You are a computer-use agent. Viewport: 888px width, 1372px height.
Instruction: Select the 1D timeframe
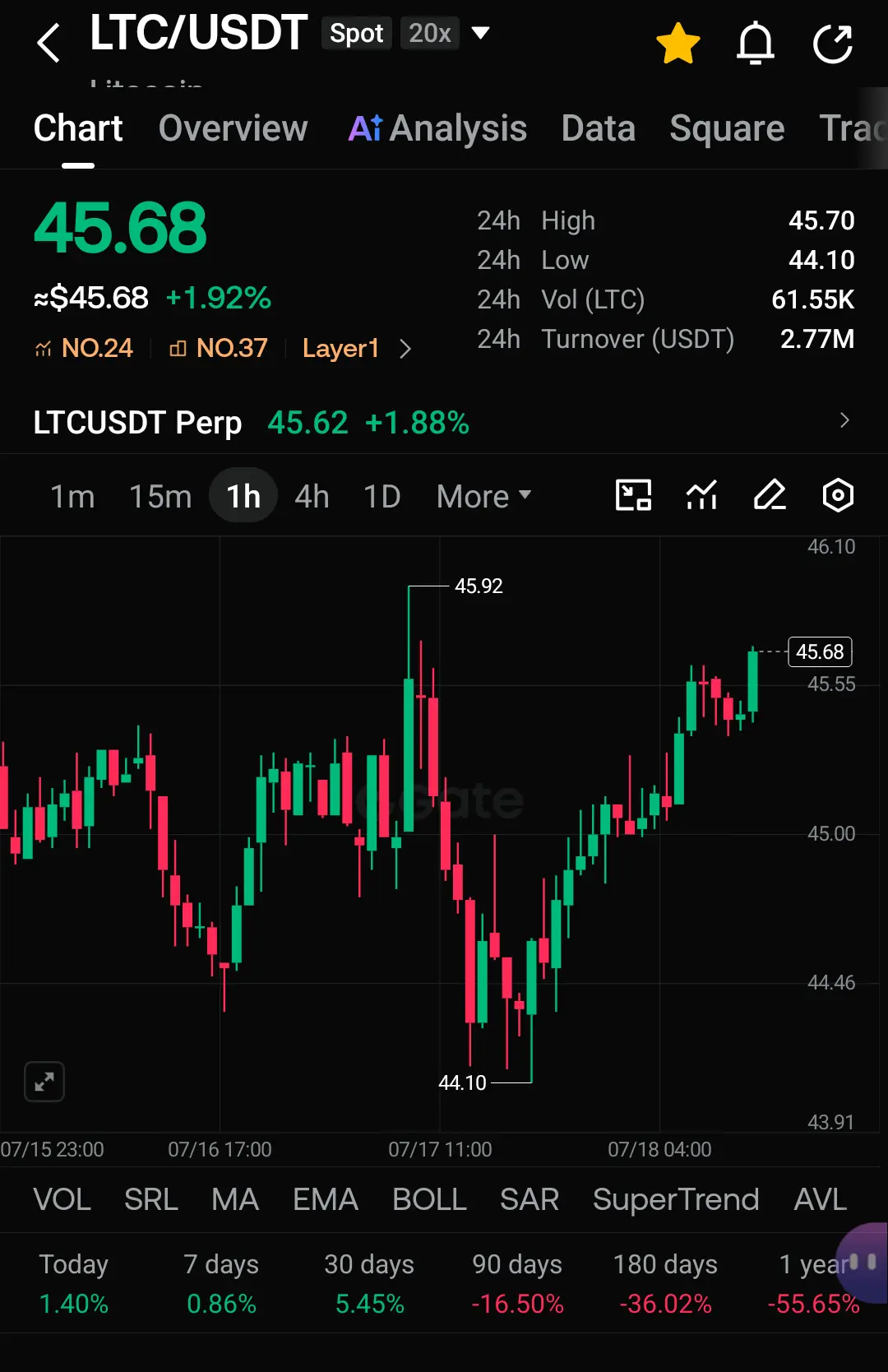382,496
